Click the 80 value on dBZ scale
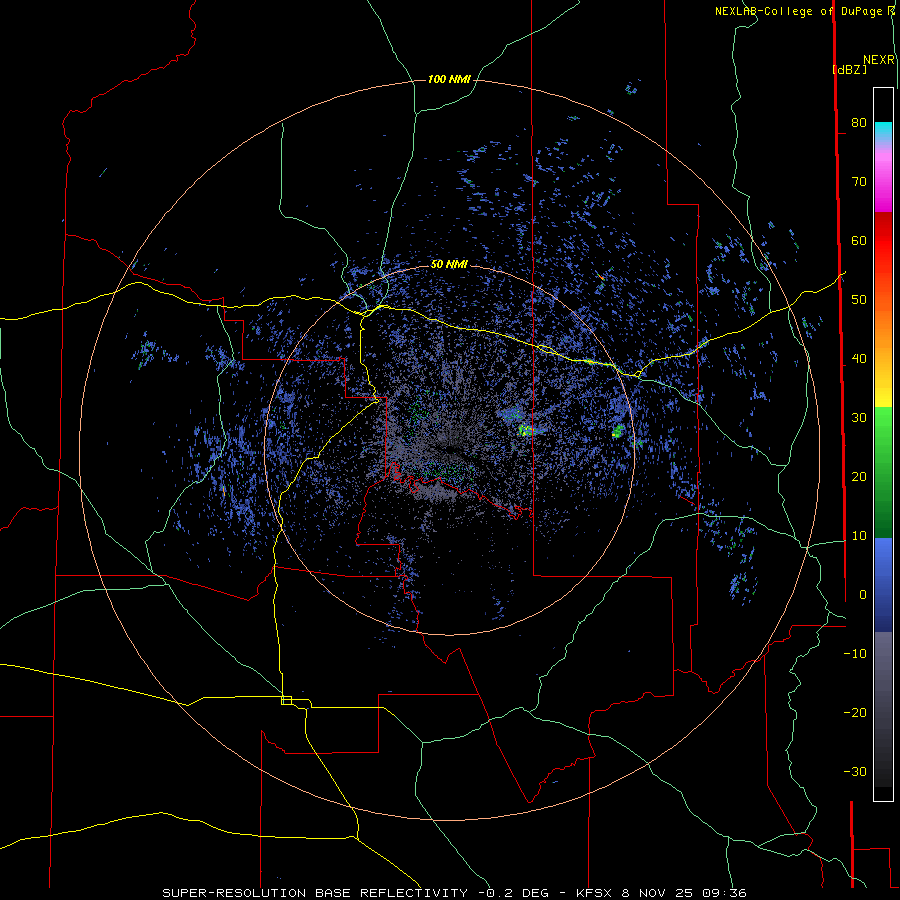 (x=859, y=123)
